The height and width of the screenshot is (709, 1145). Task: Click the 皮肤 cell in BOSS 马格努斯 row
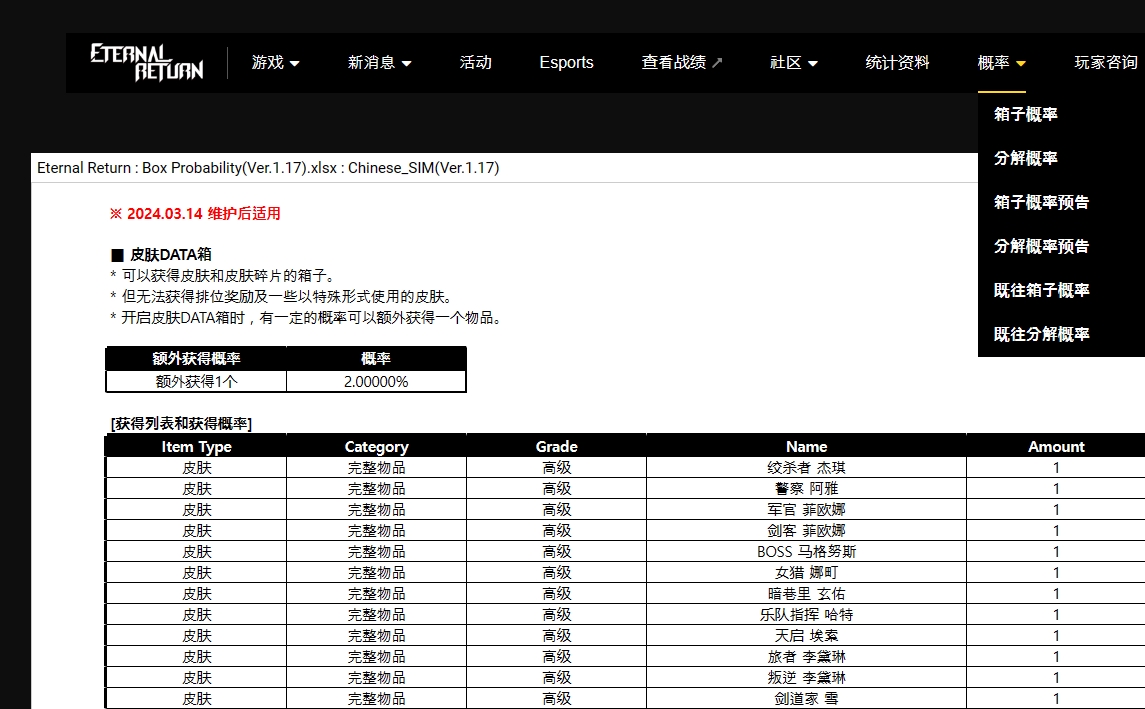(196, 552)
